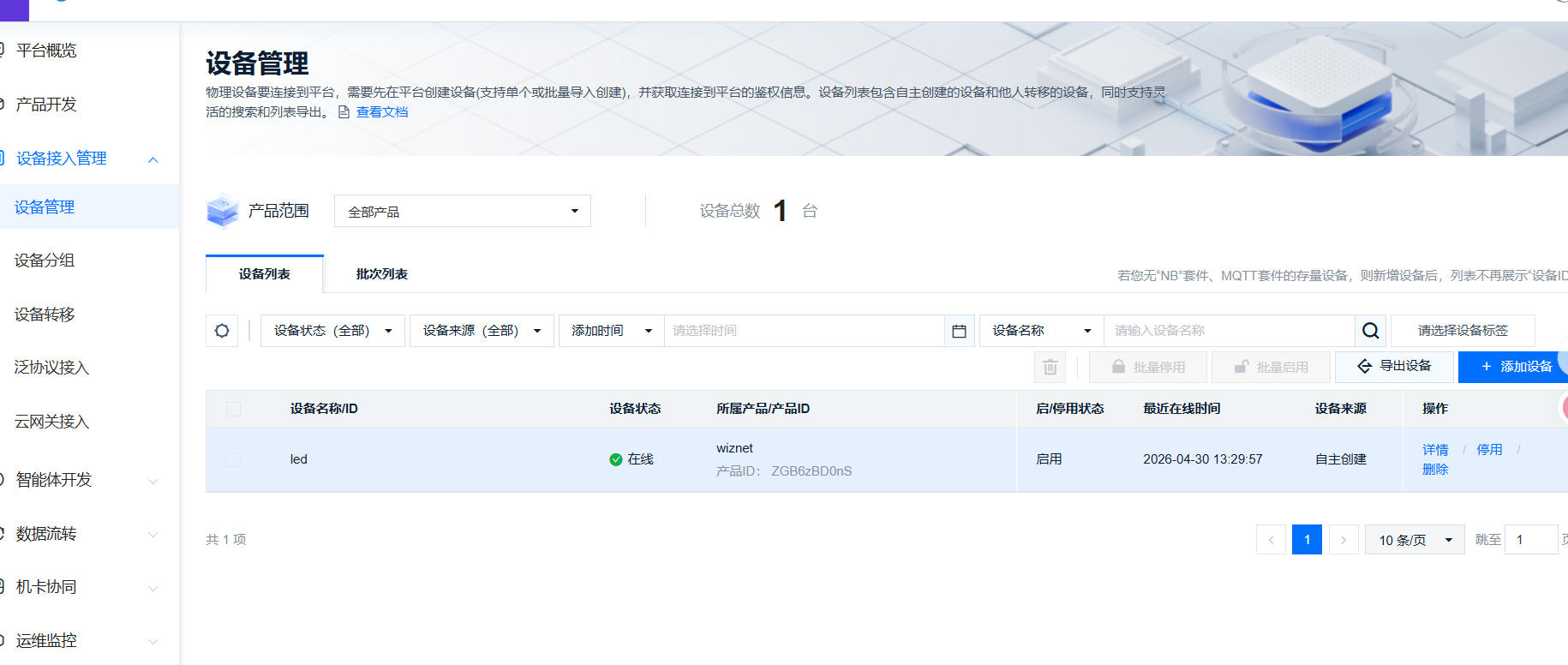Open the 10 条/页 page size dropdown
1568x665 pixels.
(x=1415, y=540)
